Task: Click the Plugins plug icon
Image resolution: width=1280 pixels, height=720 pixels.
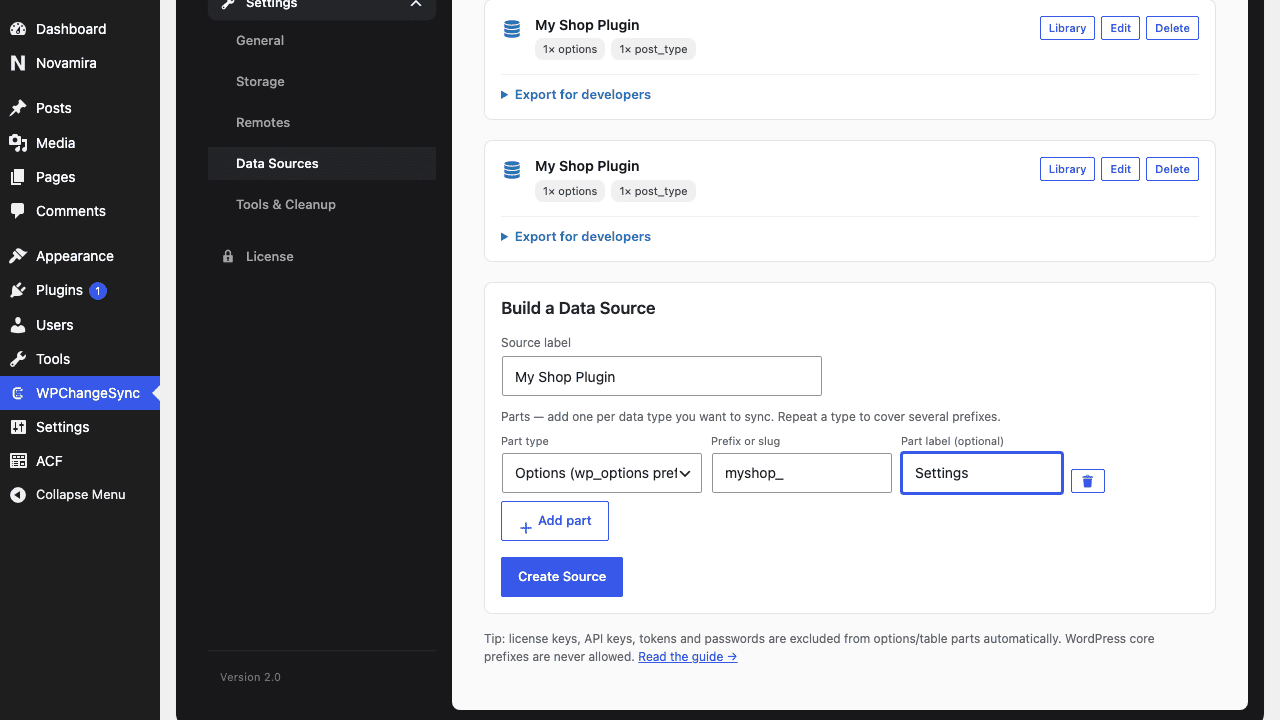Action: pyautogui.click(x=18, y=290)
